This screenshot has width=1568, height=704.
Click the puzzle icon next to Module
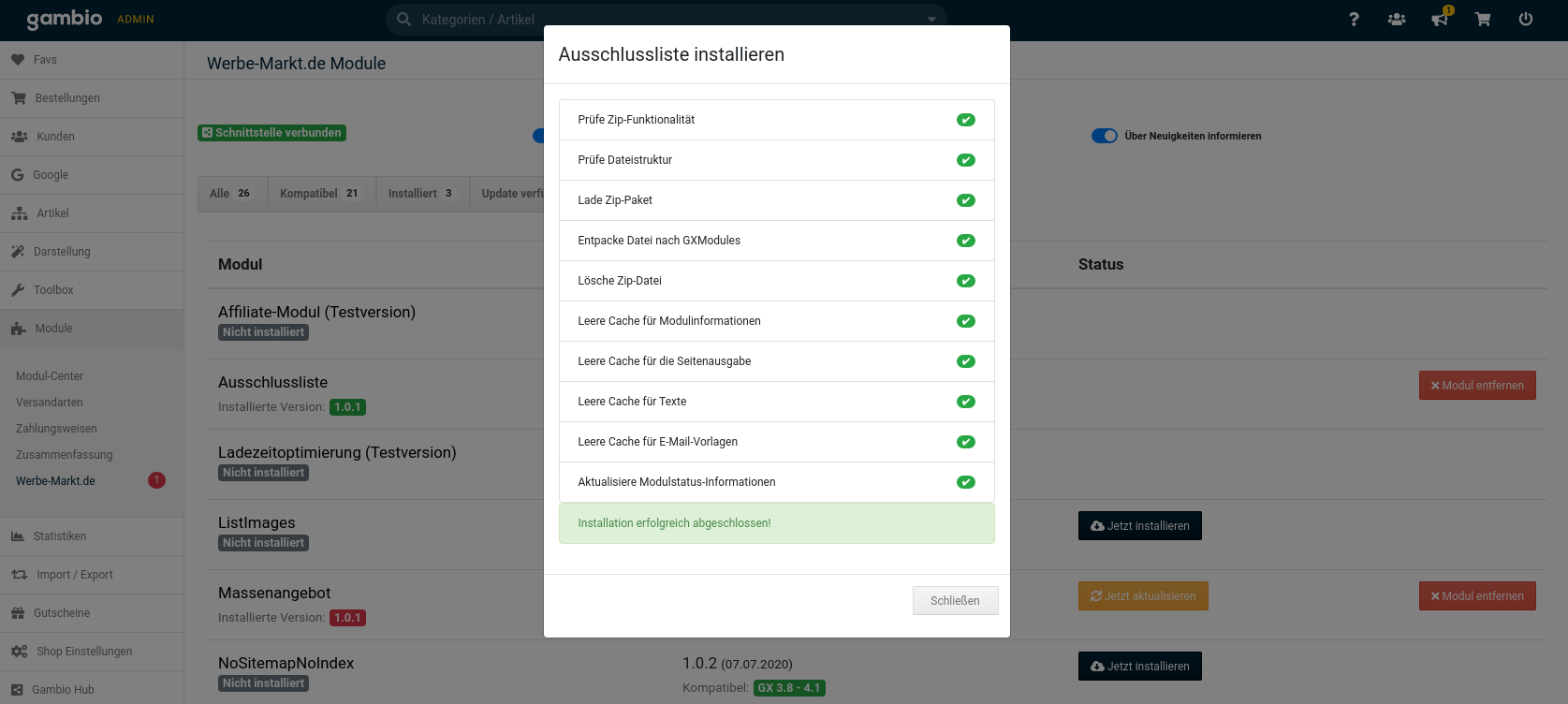(x=19, y=329)
